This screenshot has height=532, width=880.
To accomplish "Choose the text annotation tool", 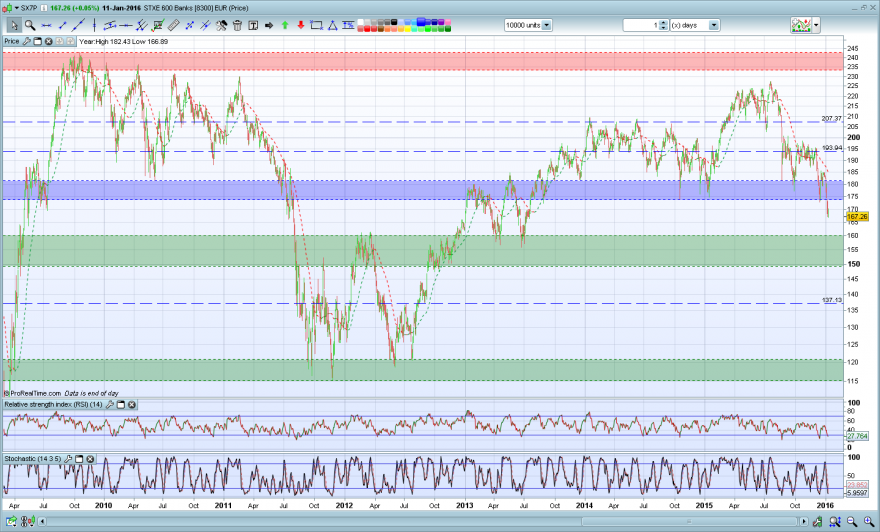I will [253, 25].
